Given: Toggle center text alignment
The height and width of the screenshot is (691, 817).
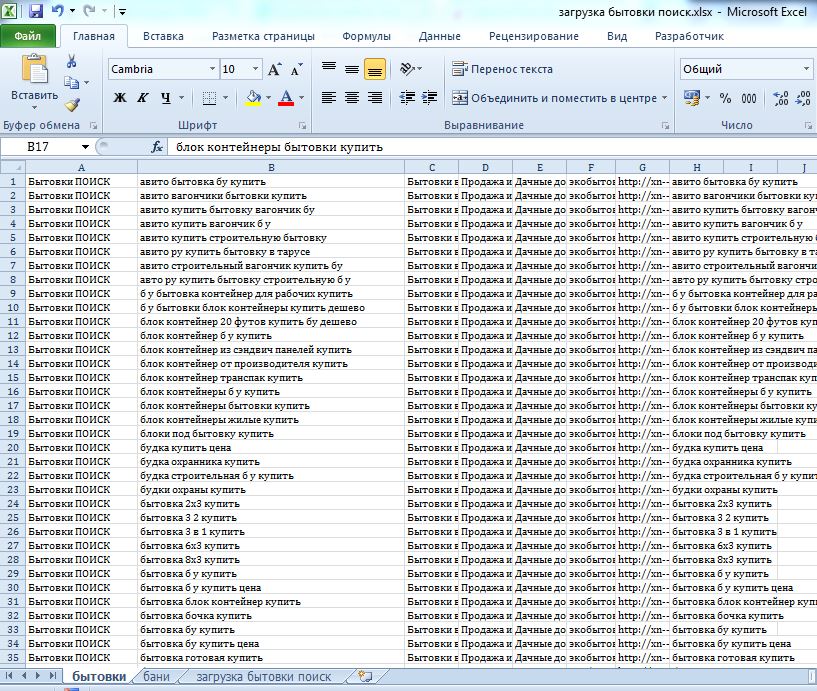Looking at the screenshot, I should click(352, 97).
